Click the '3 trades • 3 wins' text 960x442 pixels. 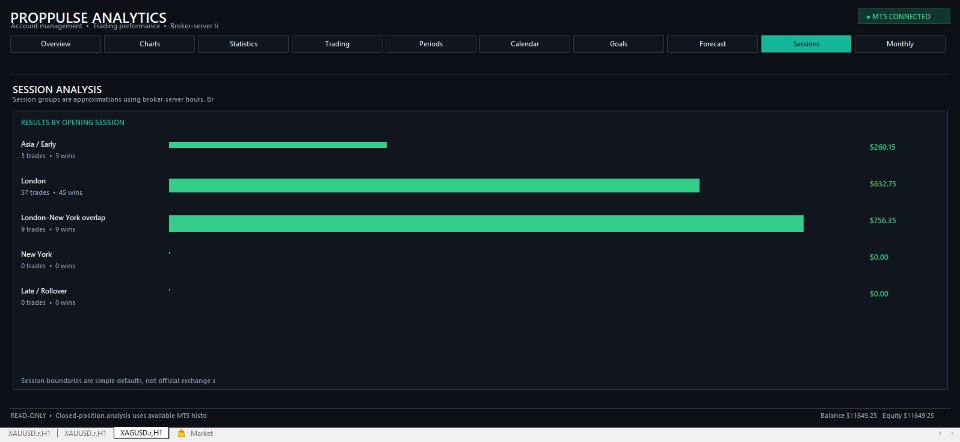pos(48,156)
